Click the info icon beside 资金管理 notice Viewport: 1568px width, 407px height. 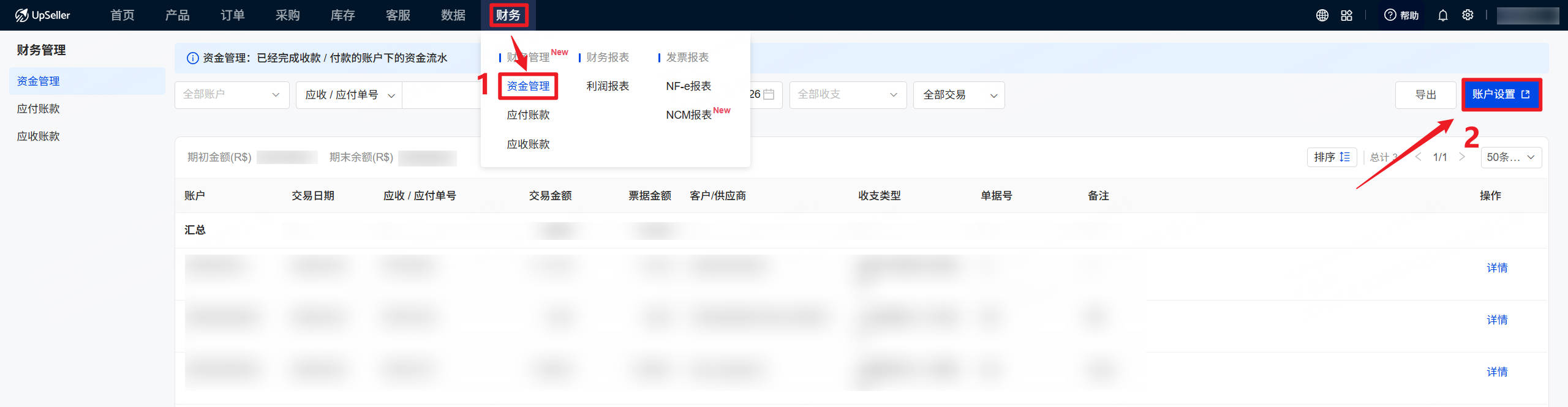coord(192,58)
